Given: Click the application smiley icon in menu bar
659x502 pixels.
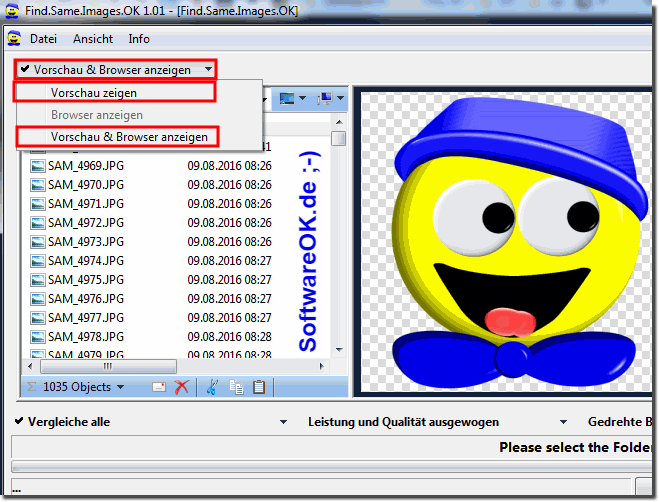Looking at the screenshot, I should pos(14,39).
